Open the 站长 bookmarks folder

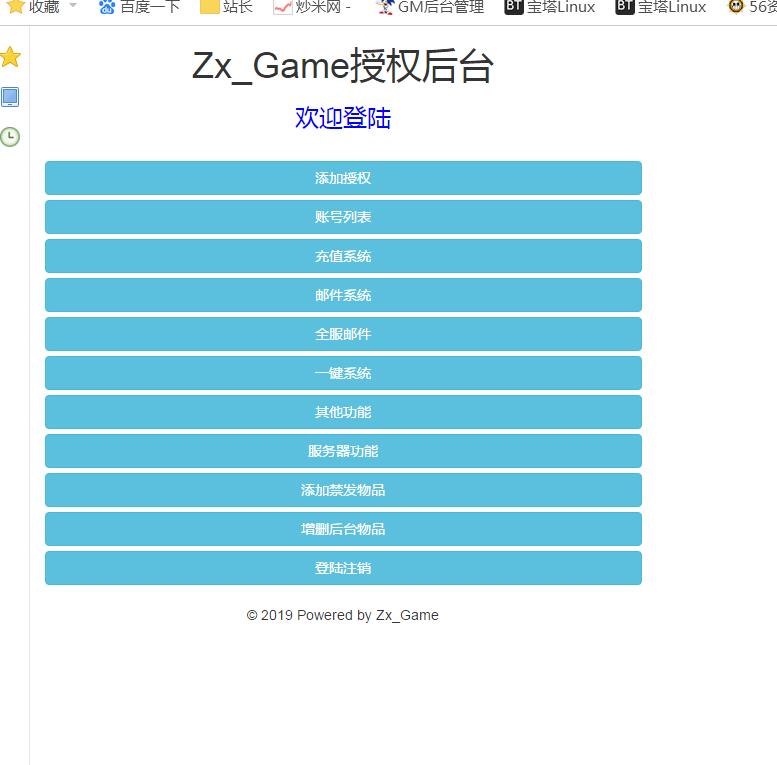226,7
